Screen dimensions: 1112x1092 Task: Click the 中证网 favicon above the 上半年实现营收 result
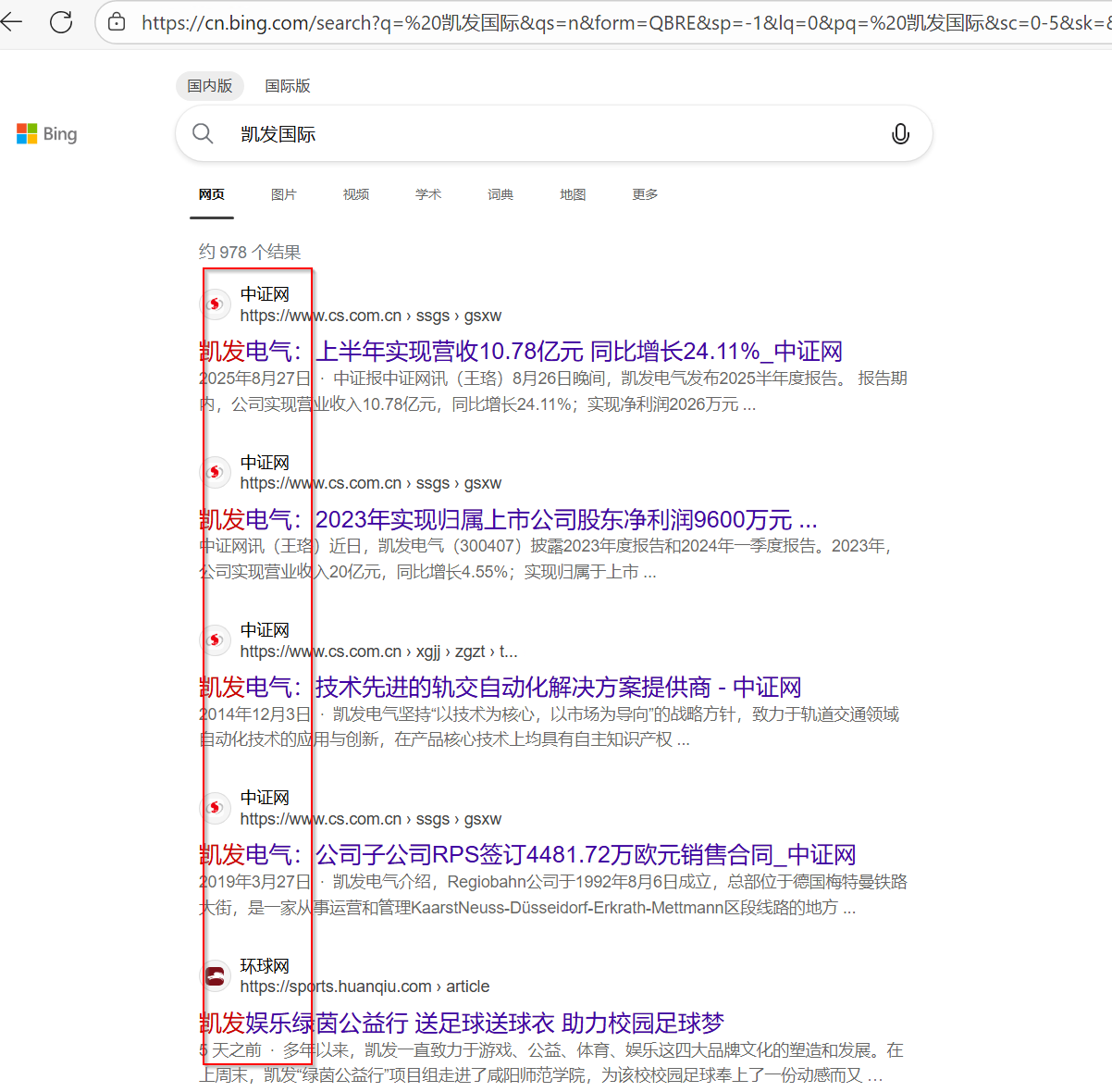215,304
